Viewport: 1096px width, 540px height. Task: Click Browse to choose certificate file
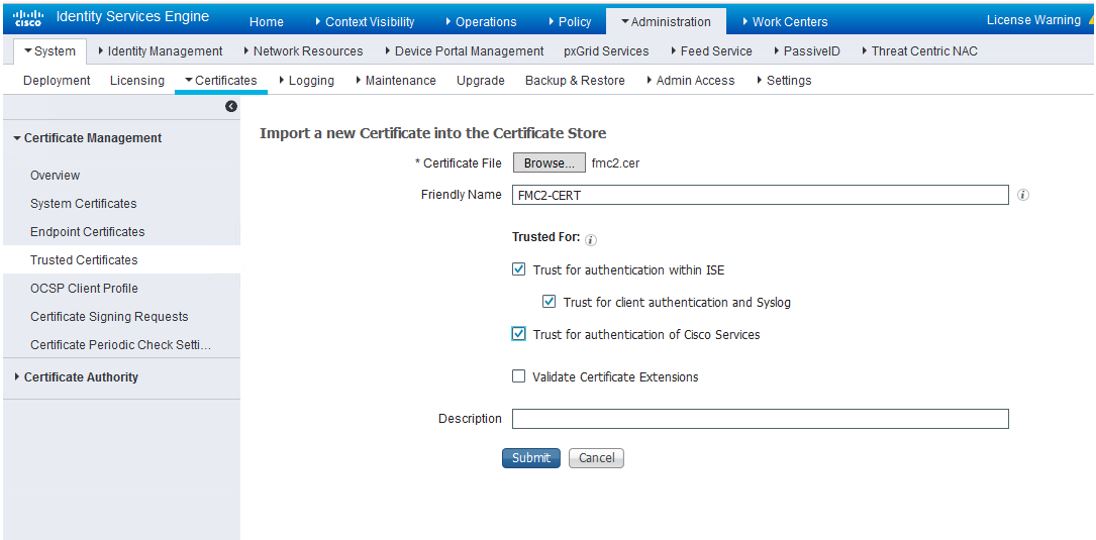[x=549, y=163]
